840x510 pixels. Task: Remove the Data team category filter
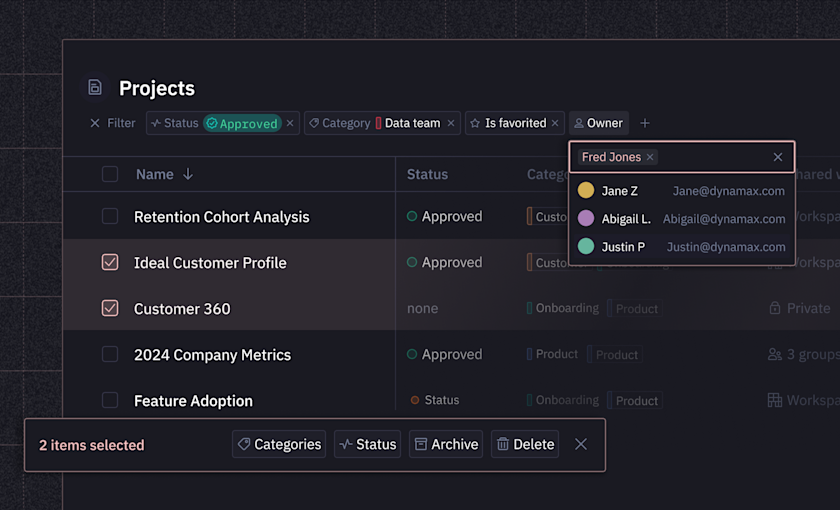coord(451,123)
